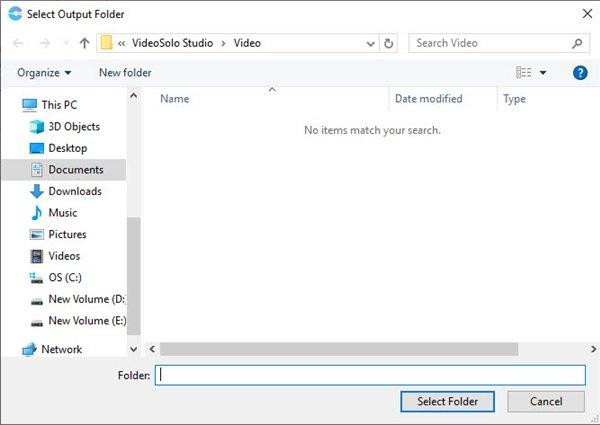Click the search magnifier icon
Screen dimensions: 600x425
[577, 44]
